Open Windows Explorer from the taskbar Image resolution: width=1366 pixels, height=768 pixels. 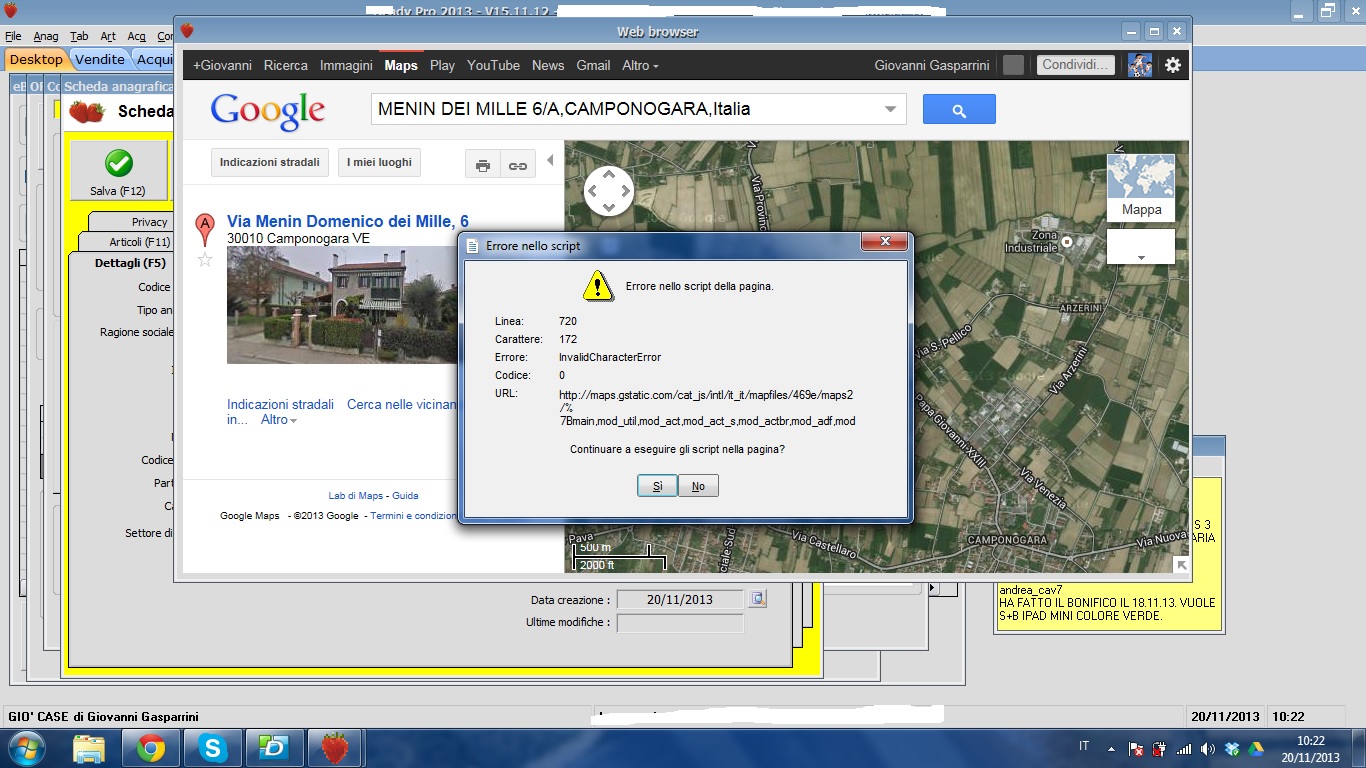(x=89, y=748)
